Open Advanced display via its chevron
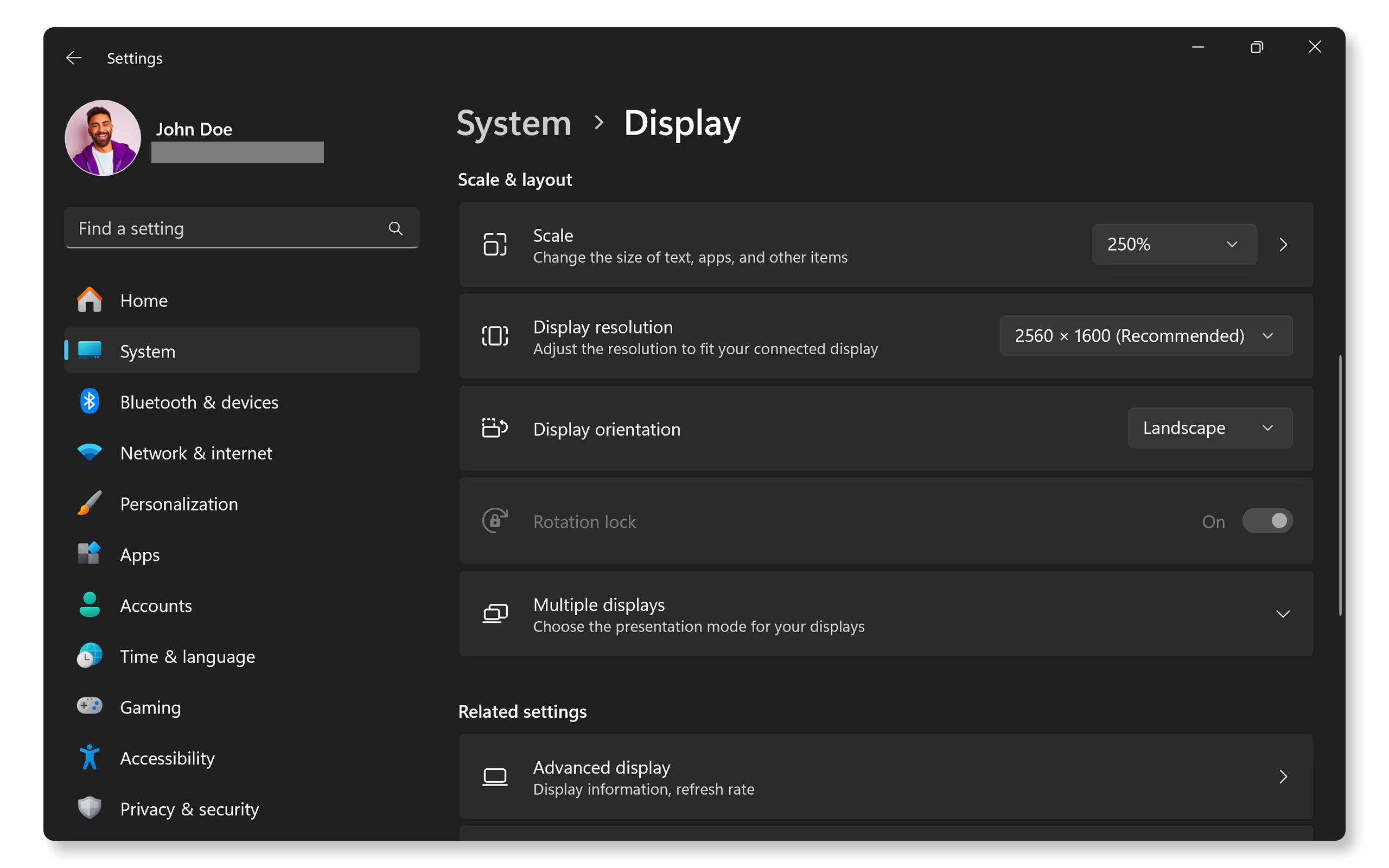 [x=1283, y=777]
